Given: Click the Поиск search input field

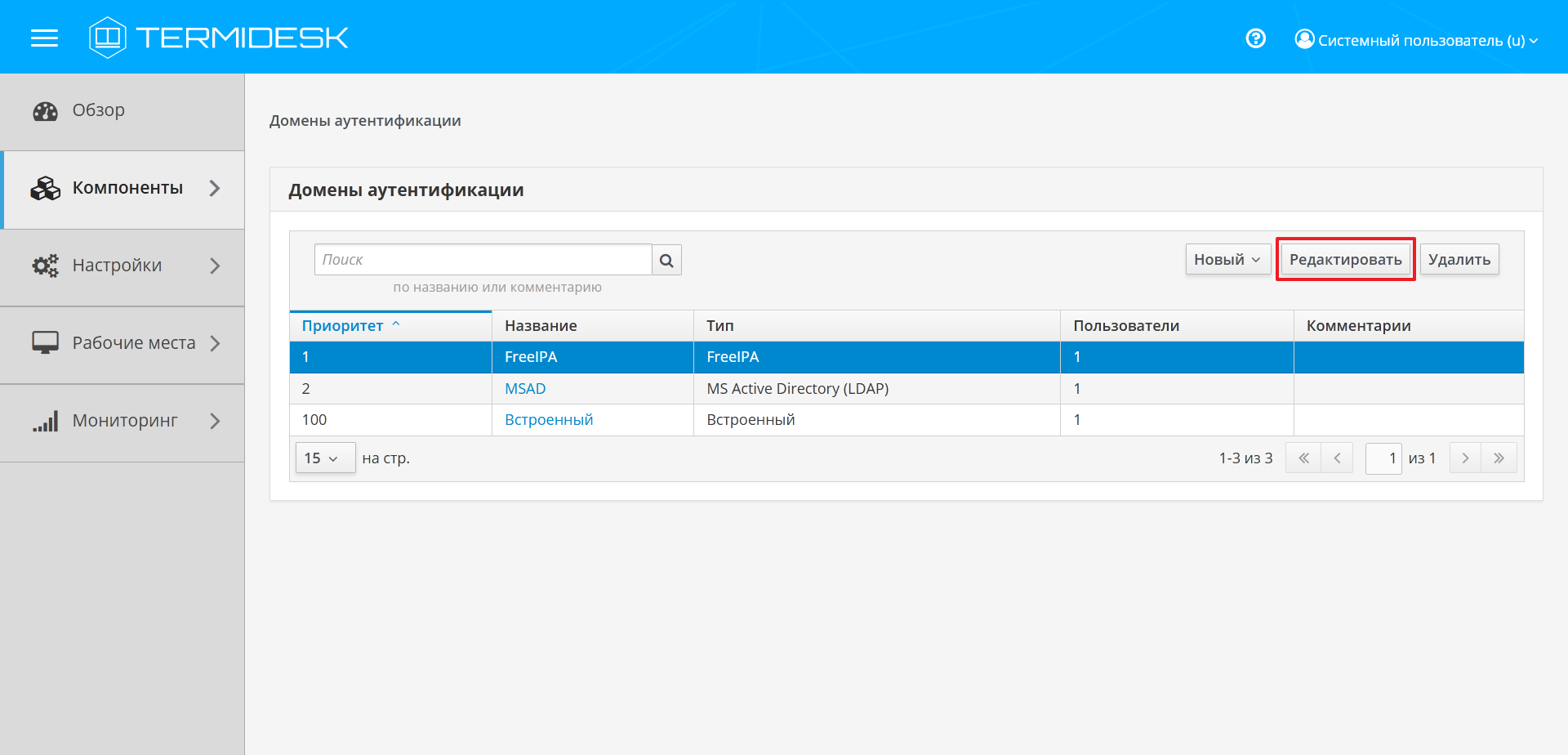Looking at the screenshot, I should pos(483,260).
